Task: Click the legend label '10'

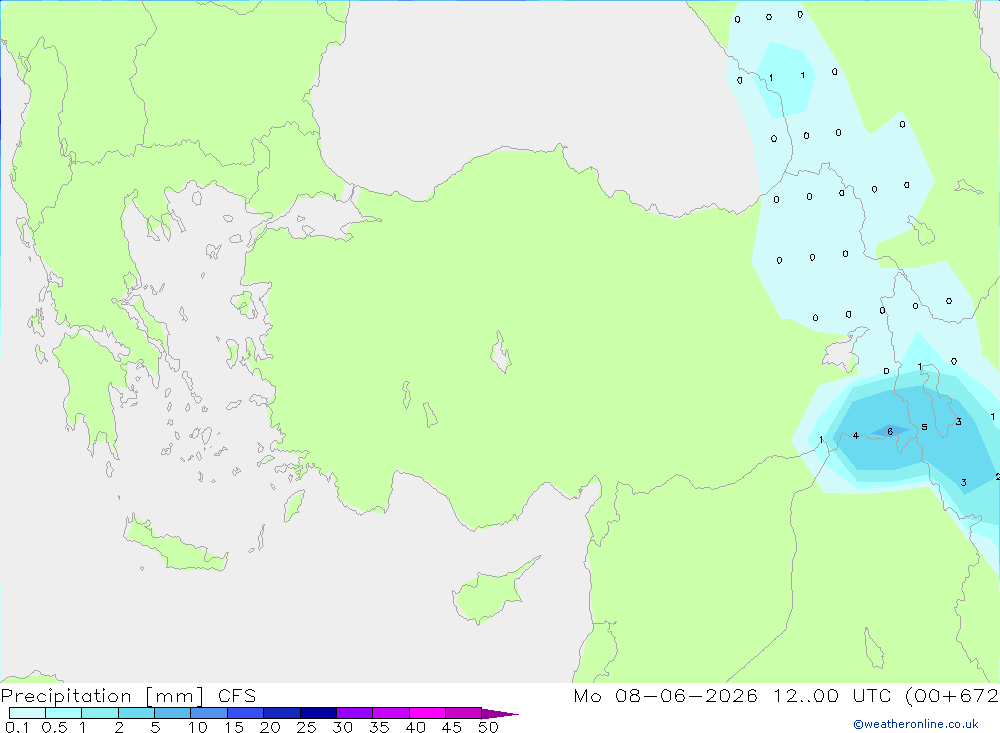Action: pyautogui.click(x=198, y=727)
